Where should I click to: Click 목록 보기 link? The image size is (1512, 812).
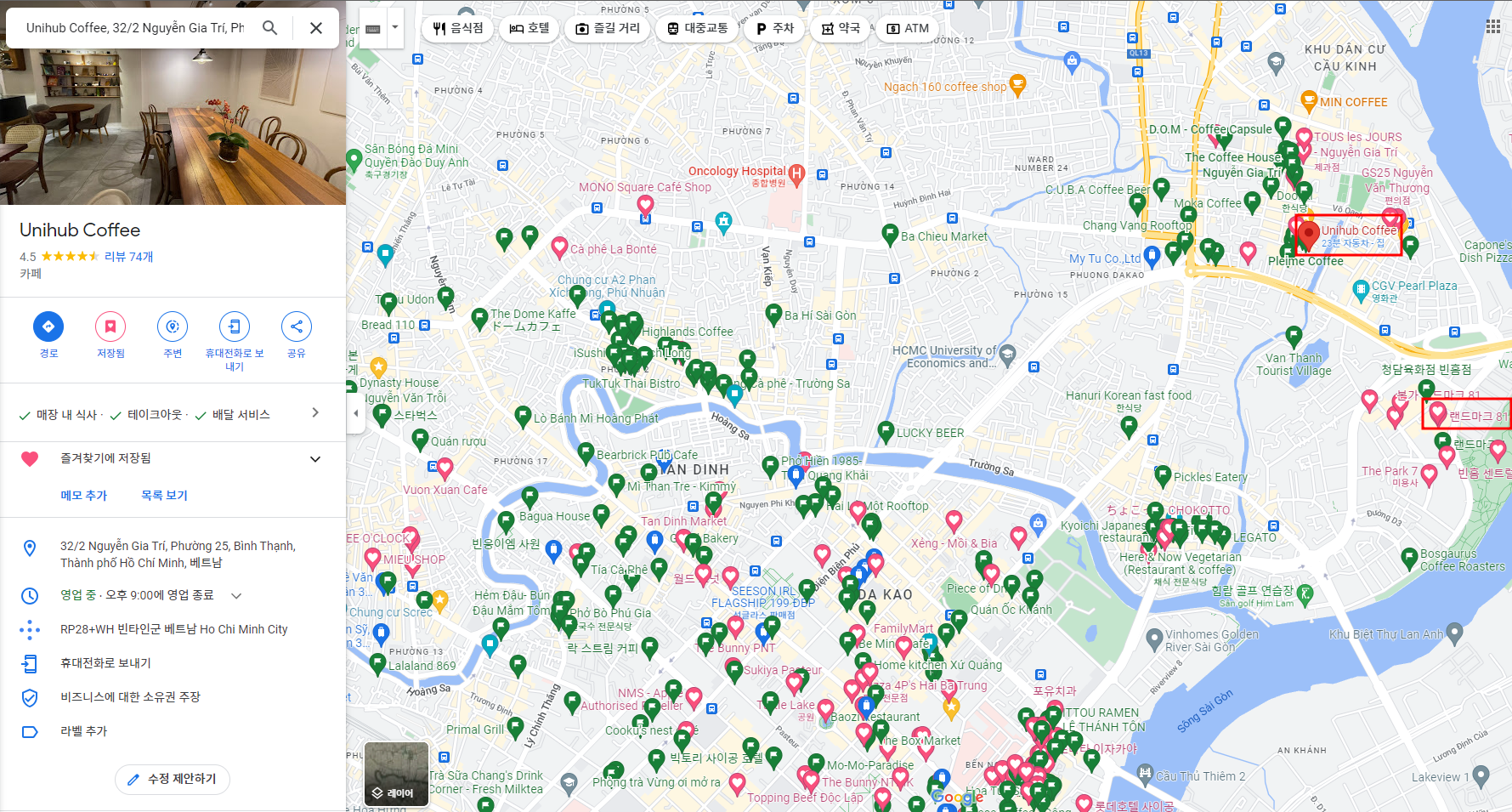click(x=164, y=495)
